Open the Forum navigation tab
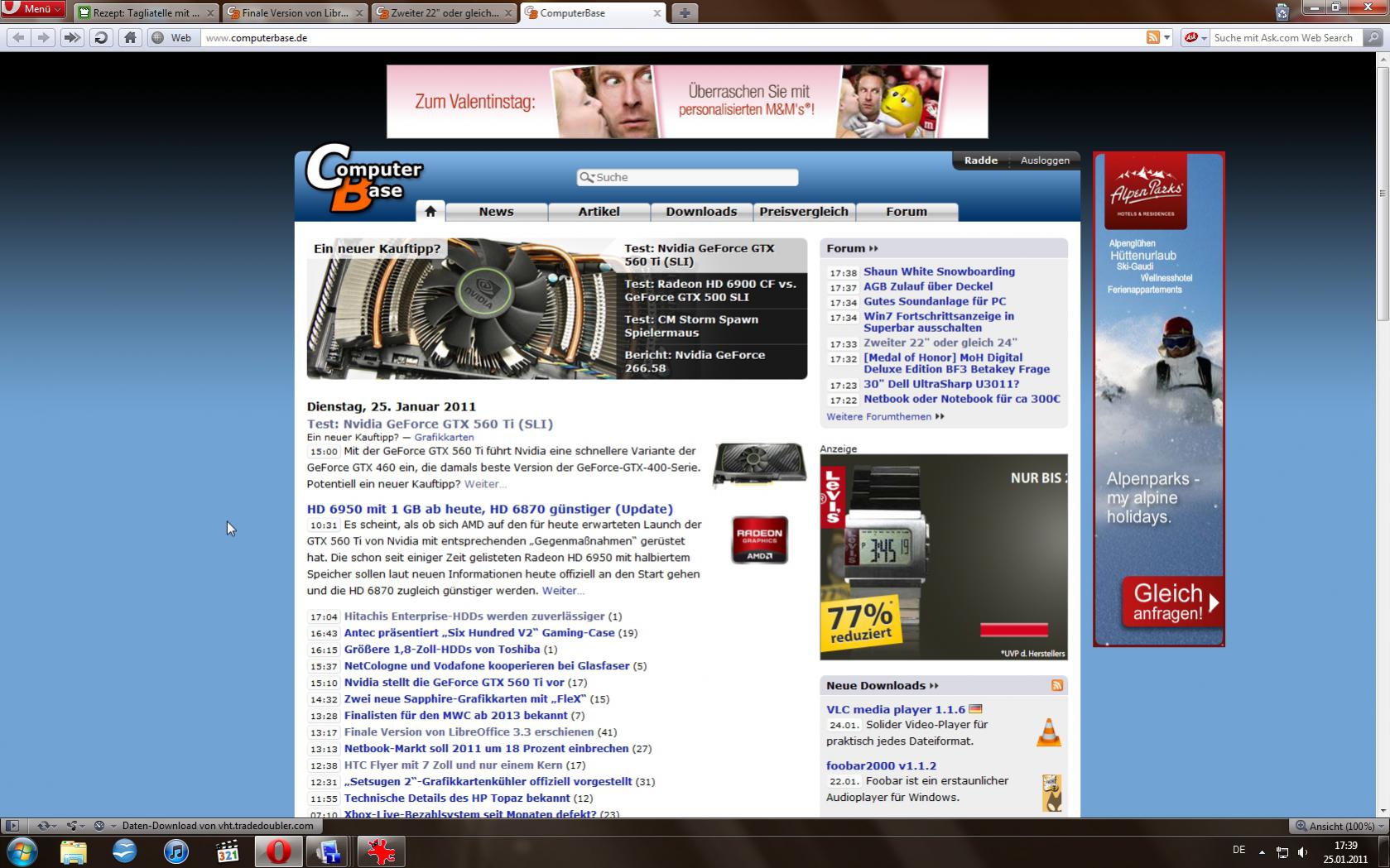 (907, 212)
